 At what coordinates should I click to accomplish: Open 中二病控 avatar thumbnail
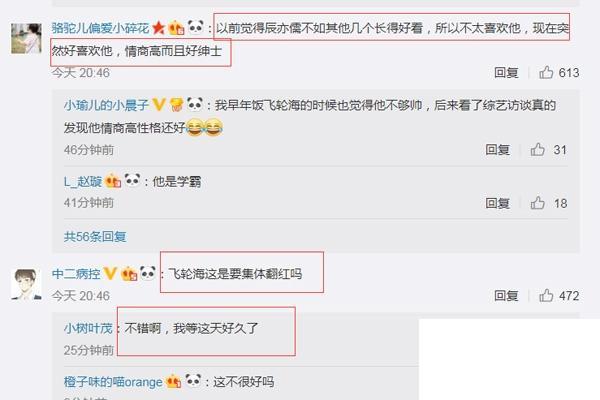click(26, 284)
